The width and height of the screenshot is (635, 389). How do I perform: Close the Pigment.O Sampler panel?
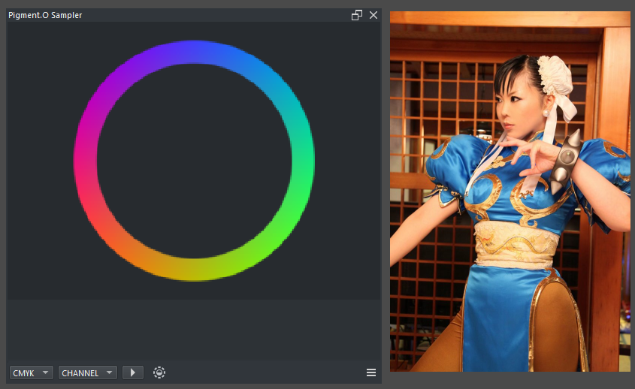373,15
